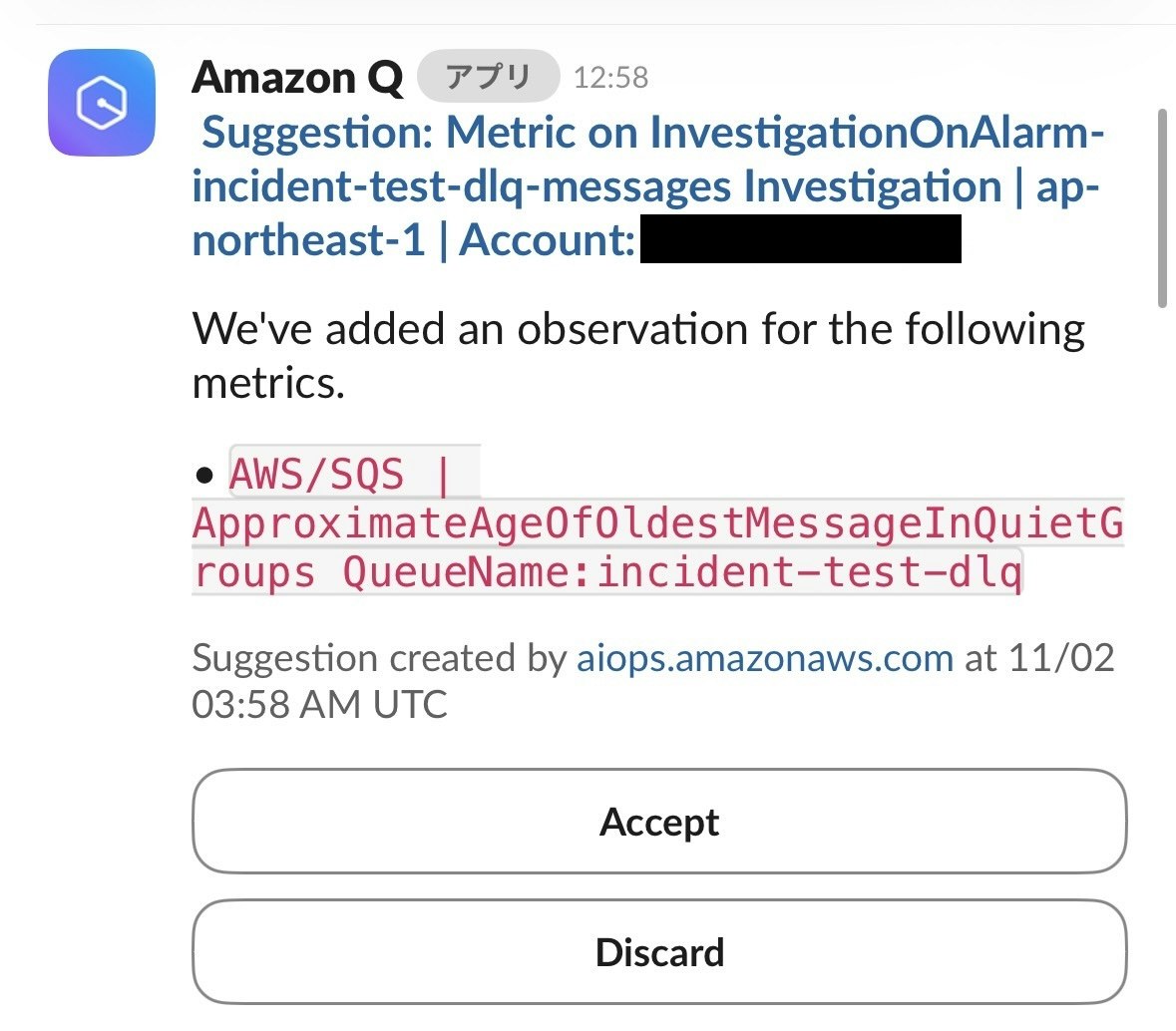Click the 03:58 AM UTC time text
The height and width of the screenshot is (1031, 1176).
click(x=319, y=704)
